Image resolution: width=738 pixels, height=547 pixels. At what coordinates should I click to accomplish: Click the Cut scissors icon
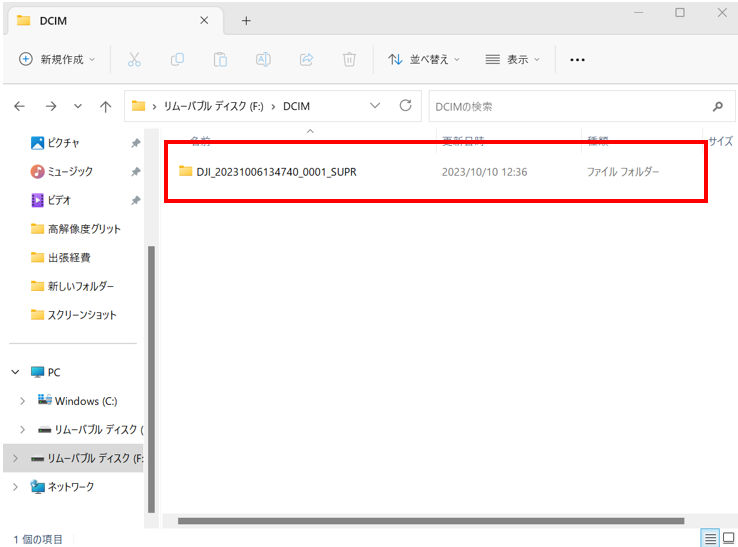coord(134,59)
